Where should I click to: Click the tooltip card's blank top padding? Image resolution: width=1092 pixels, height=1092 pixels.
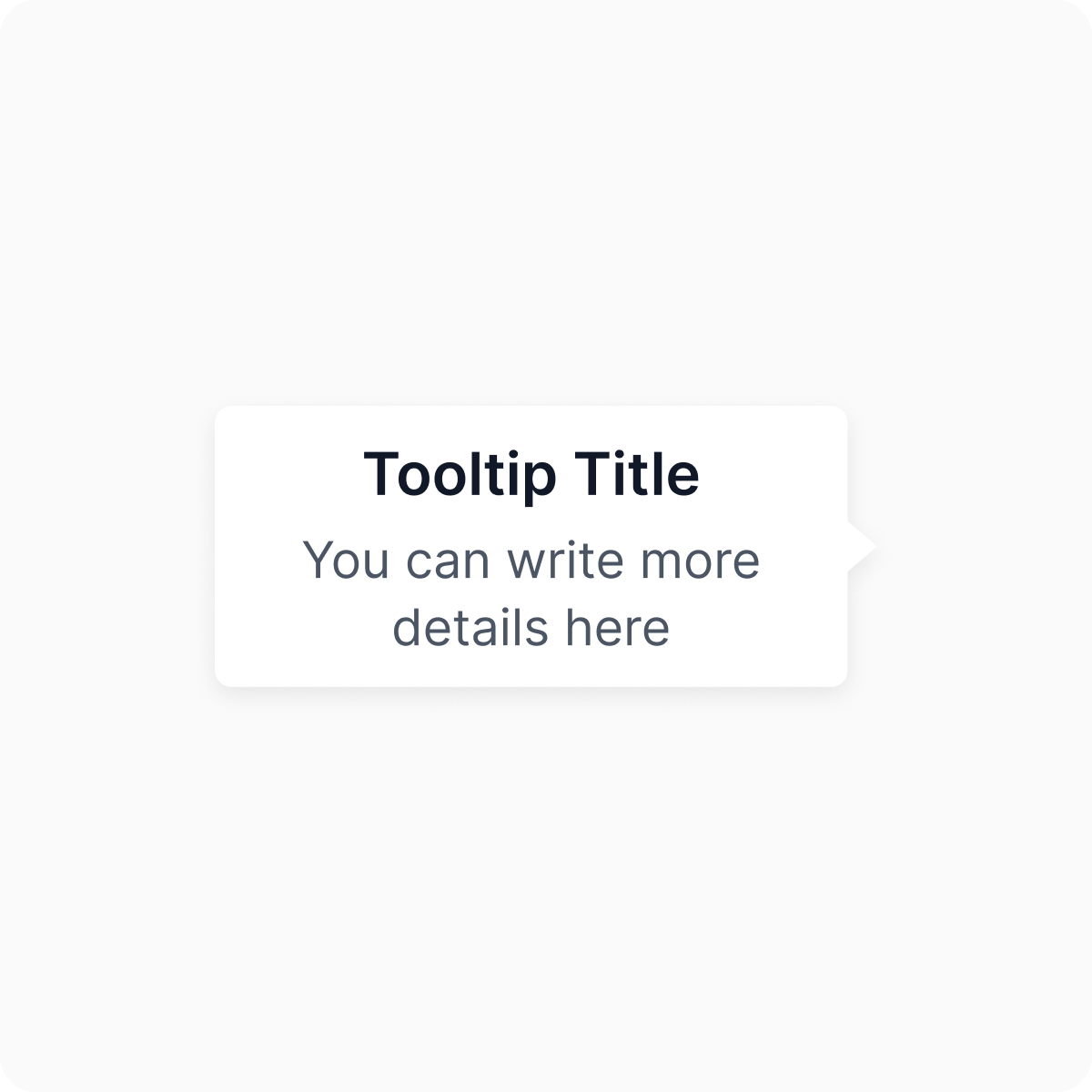tap(531, 425)
